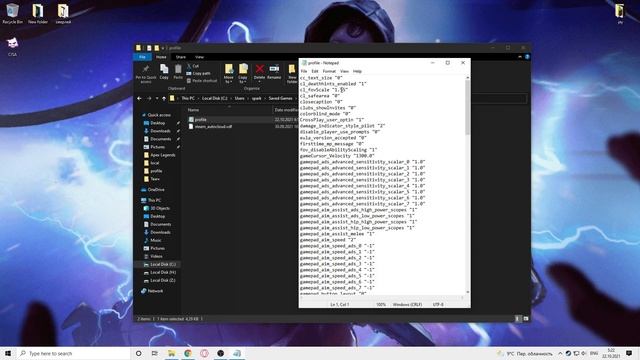Open Notepad Help menu
The width and height of the screenshot is (640, 360).
click(x=357, y=71)
